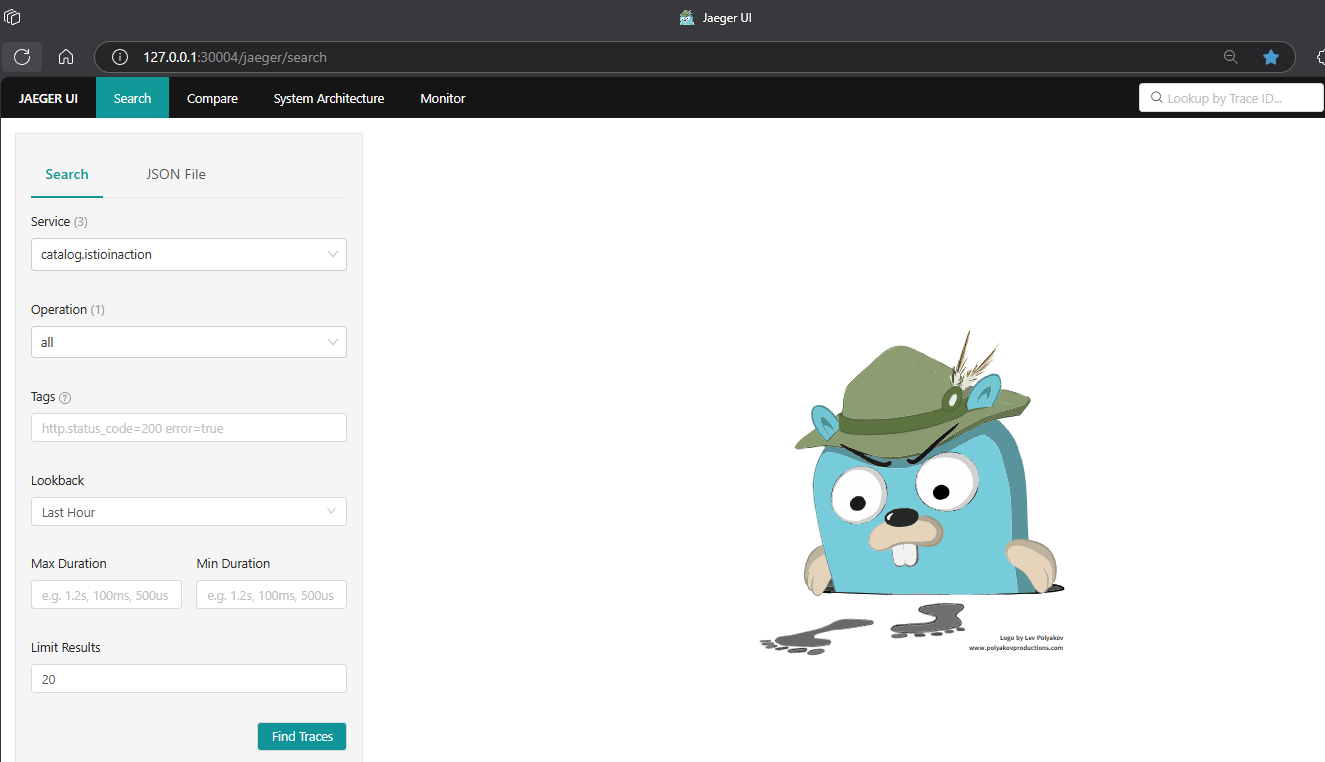Viewport: 1325px width, 762px height.
Task: Click the 'Operation' field label
Action: coord(59,310)
